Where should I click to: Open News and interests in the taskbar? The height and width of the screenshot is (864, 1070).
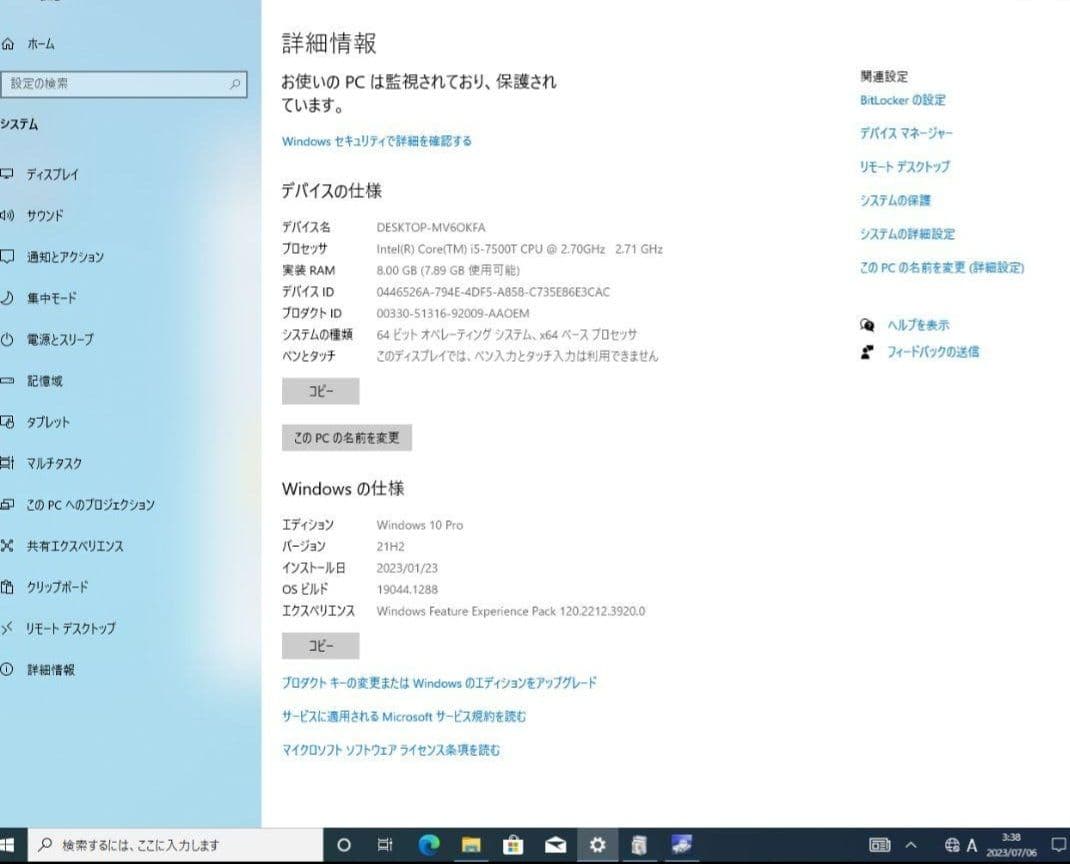[880, 845]
